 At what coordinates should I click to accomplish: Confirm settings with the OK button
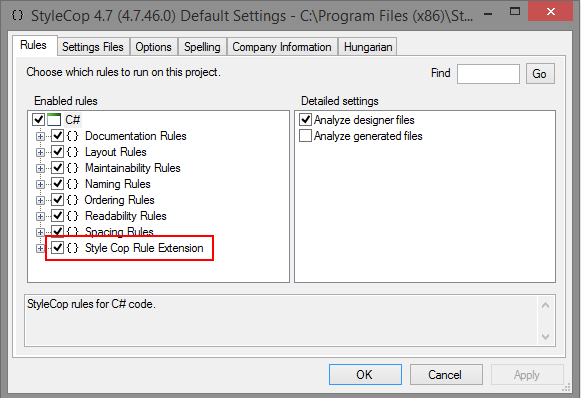pyautogui.click(x=365, y=375)
